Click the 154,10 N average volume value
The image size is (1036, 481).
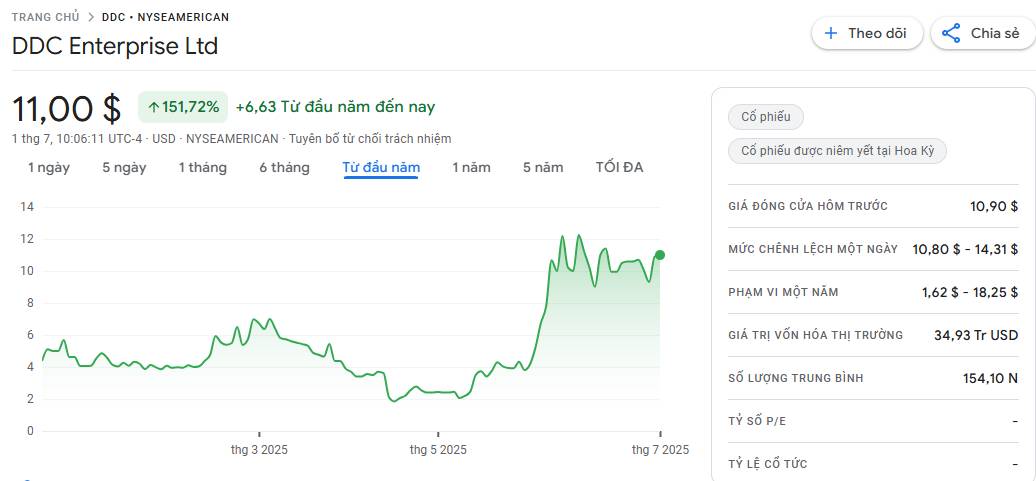990,378
